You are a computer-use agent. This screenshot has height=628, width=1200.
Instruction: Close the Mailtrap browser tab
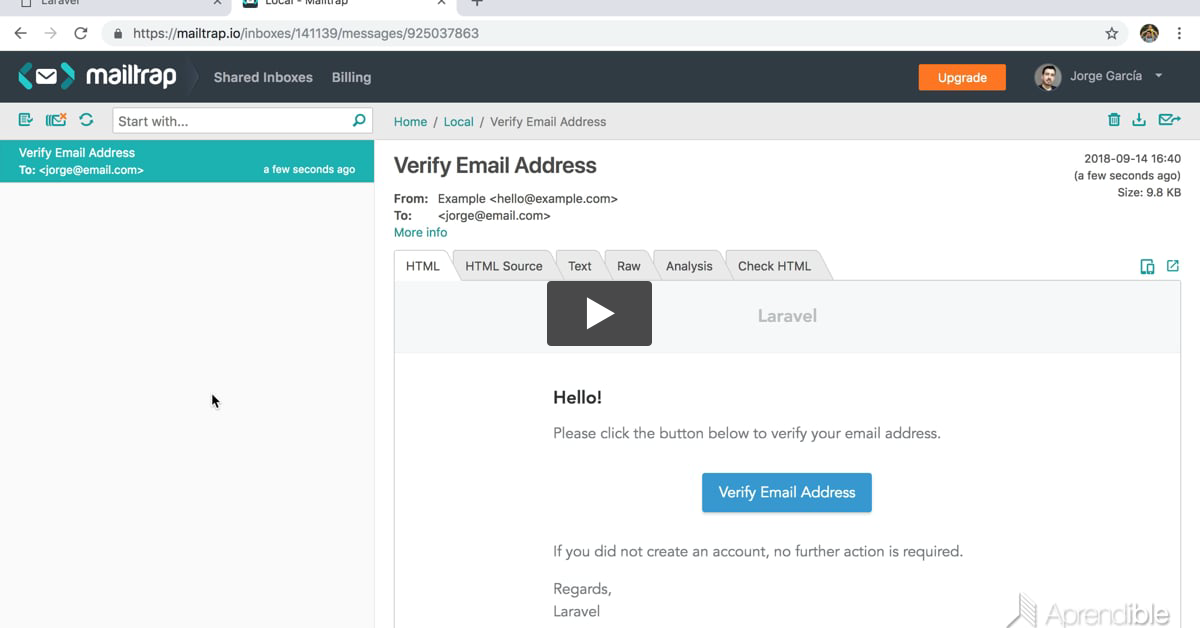click(441, 3)
